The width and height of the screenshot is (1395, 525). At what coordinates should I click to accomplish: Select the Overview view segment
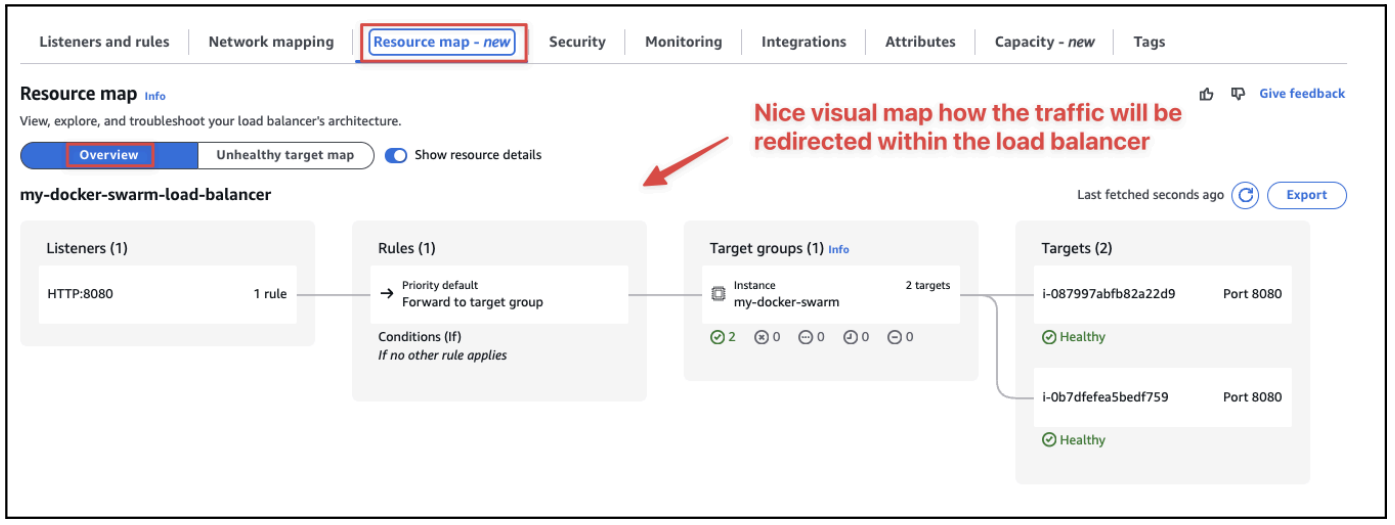[x=109, y=155]
